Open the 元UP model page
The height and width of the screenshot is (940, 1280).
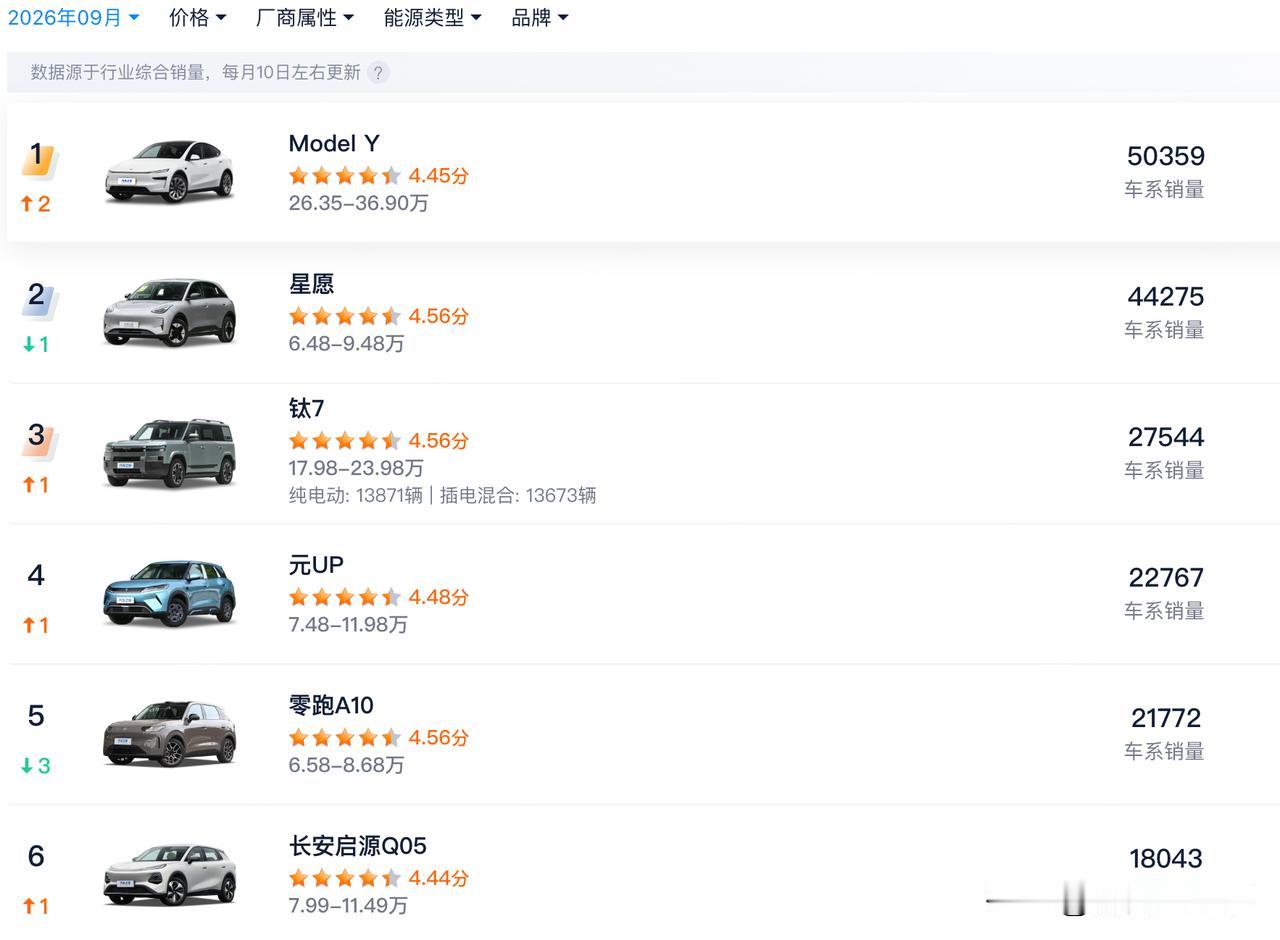pyautogui.click(x=316, y=565)
